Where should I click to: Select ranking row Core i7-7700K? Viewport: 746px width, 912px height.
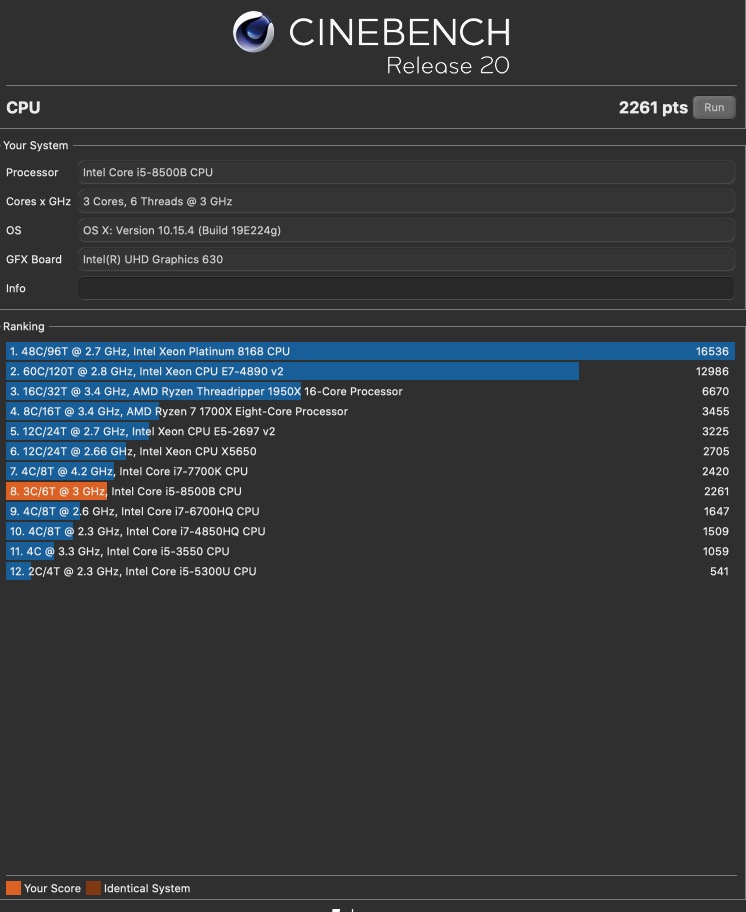pos(370,471)
